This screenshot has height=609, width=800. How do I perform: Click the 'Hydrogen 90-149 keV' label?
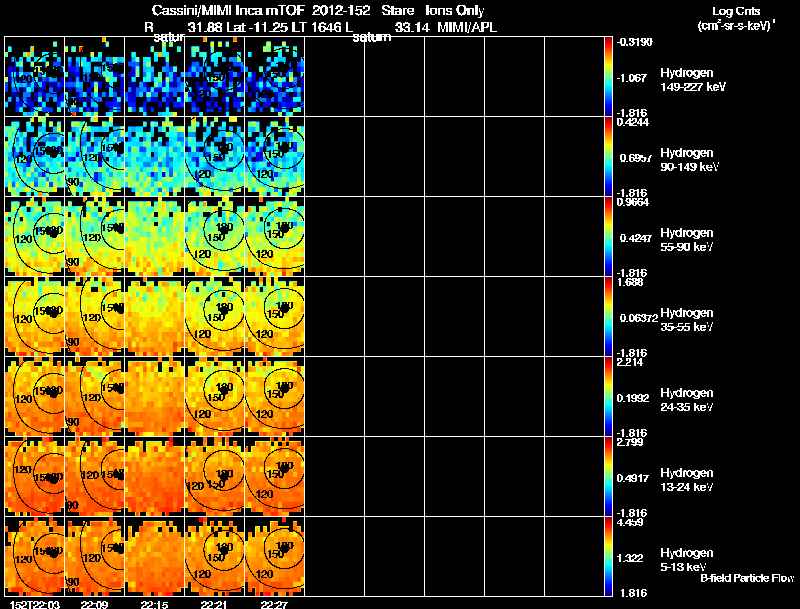pos(689,160)
